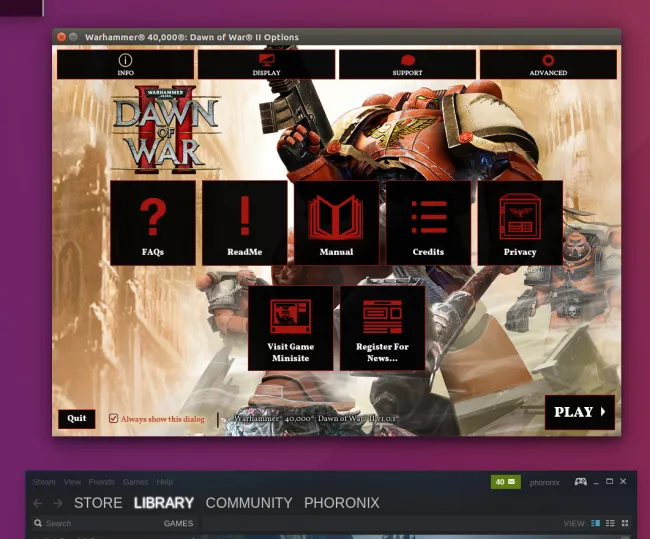Close the Dawn of War II Options window
650x539 pixels.
point(61,37)
